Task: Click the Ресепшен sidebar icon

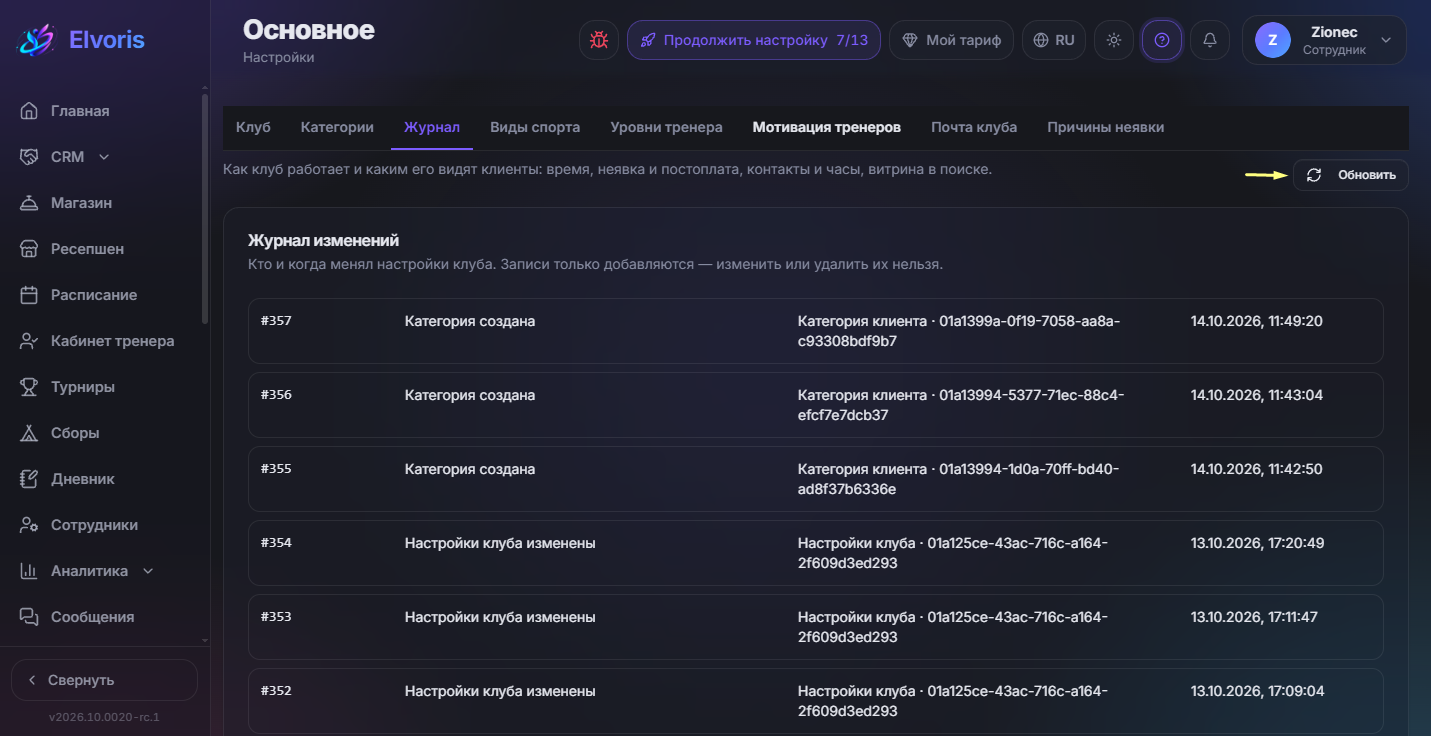Action: click(30, 249)
